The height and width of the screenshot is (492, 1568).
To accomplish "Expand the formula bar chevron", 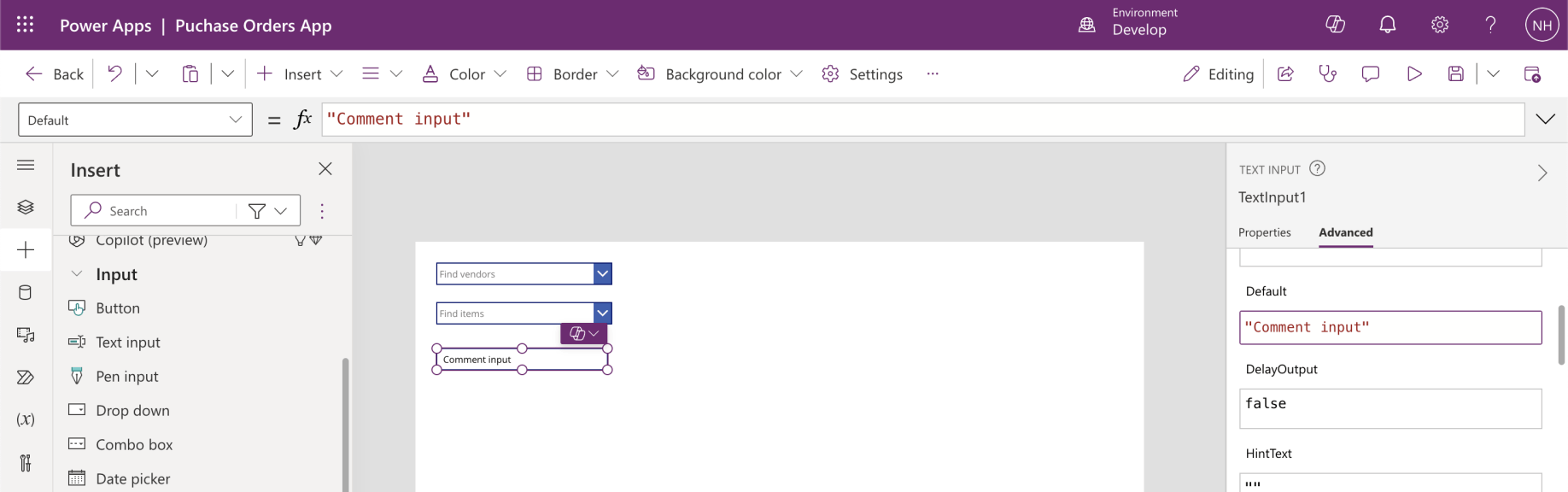I will coord(1546,120).
